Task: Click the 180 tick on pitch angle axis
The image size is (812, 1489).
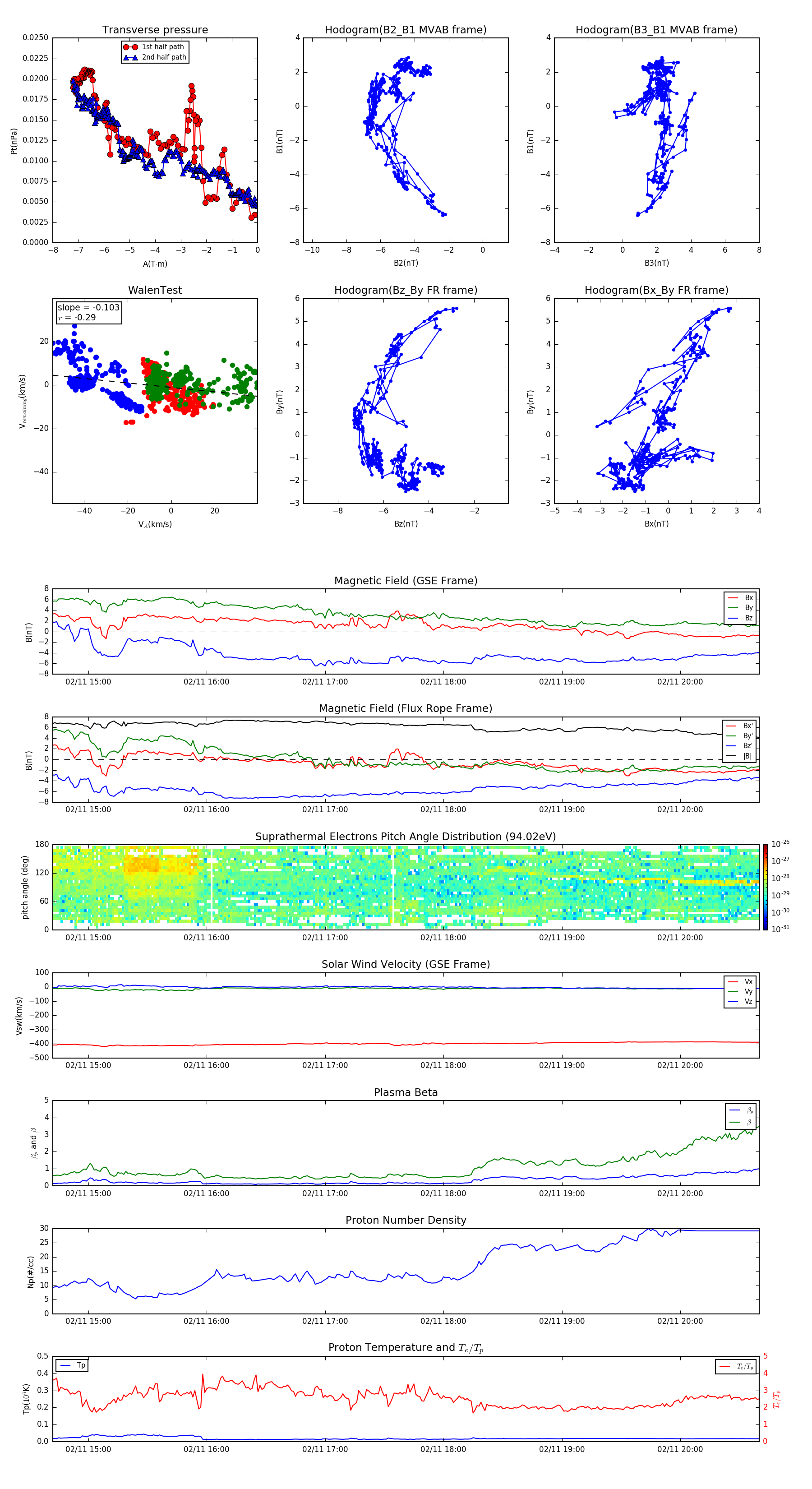Action: point(42,845)
